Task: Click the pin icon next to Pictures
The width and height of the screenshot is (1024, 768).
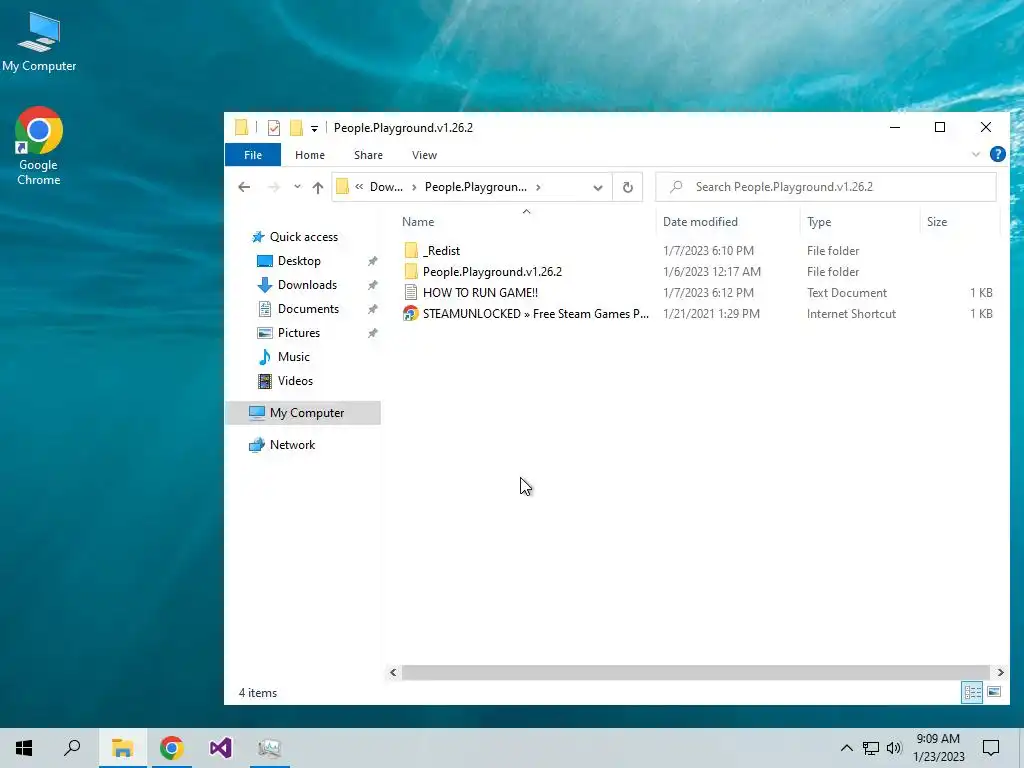Action: 372,333
